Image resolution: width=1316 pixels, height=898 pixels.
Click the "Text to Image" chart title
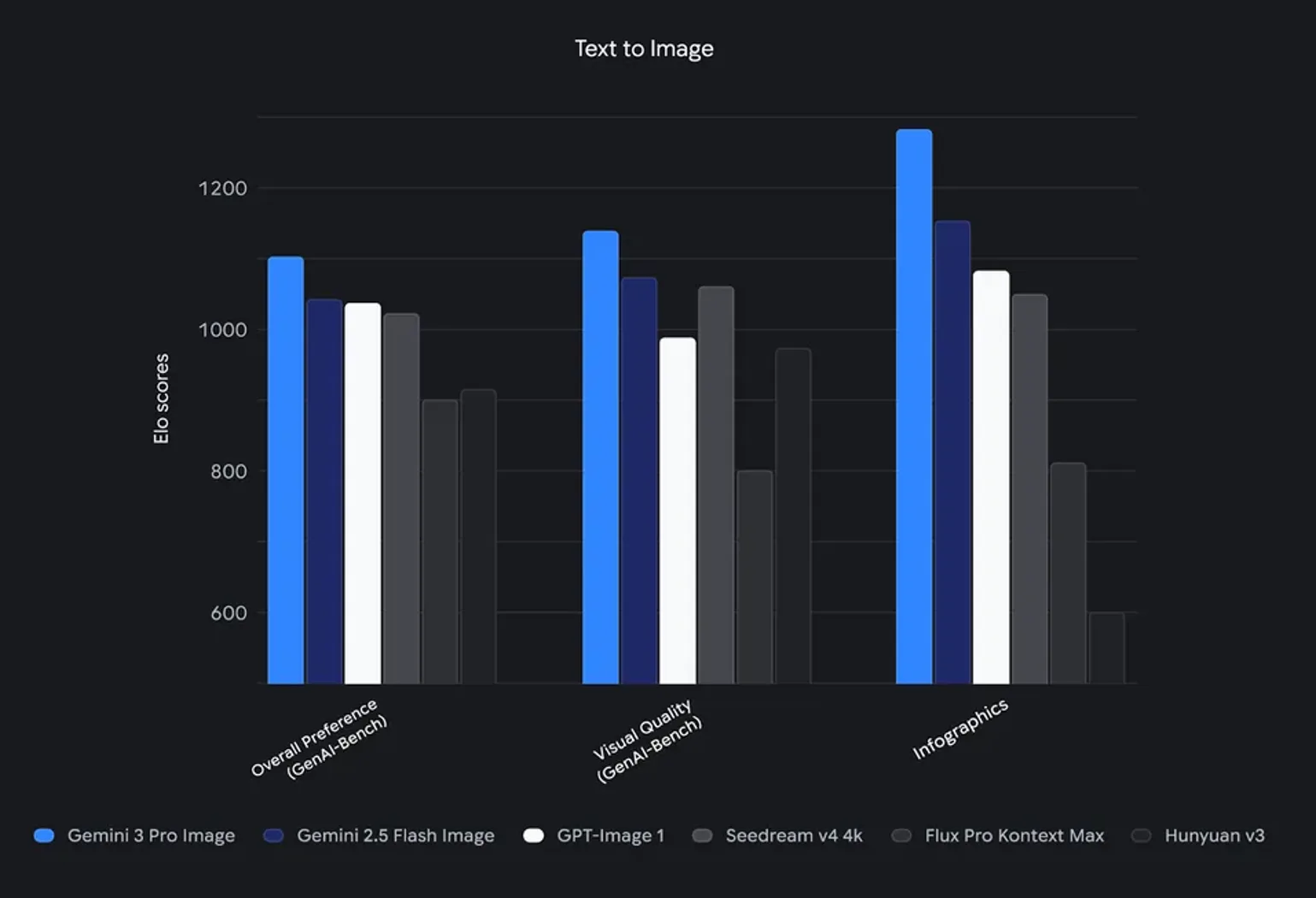coord(644,49)
